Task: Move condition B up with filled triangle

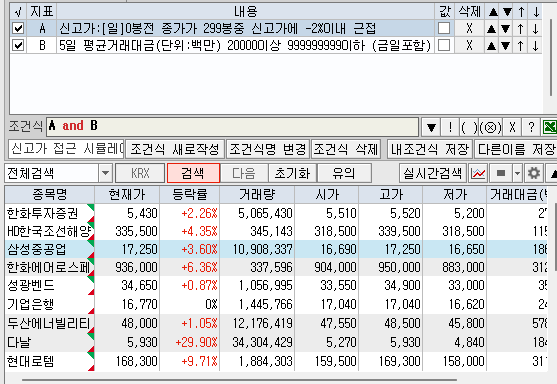Action: tap(492, 46)
